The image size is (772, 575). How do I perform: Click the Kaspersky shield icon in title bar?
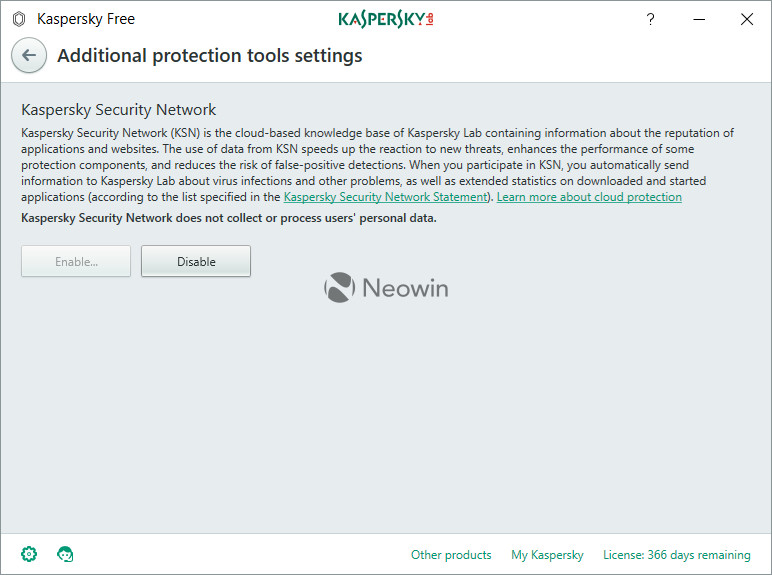(x=19, y=19)
